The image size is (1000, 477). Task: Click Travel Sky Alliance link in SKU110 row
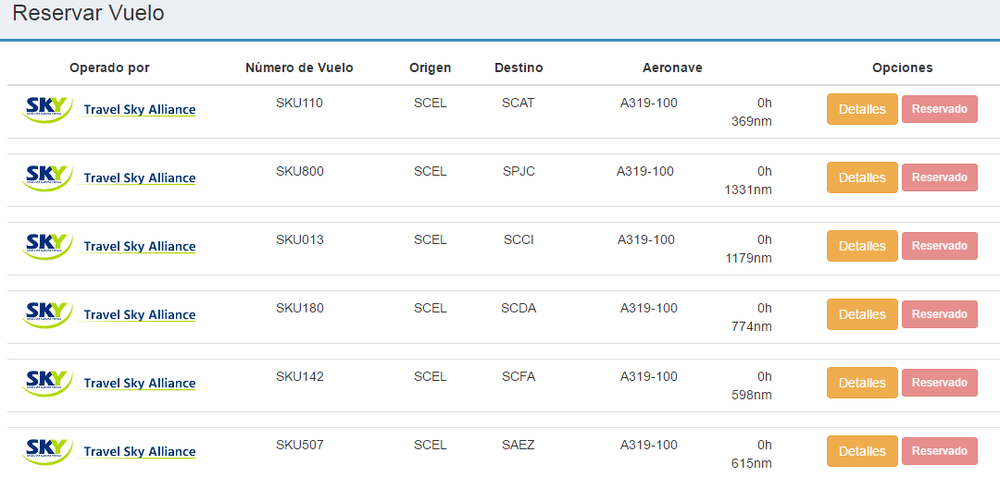tap(140, 110)
